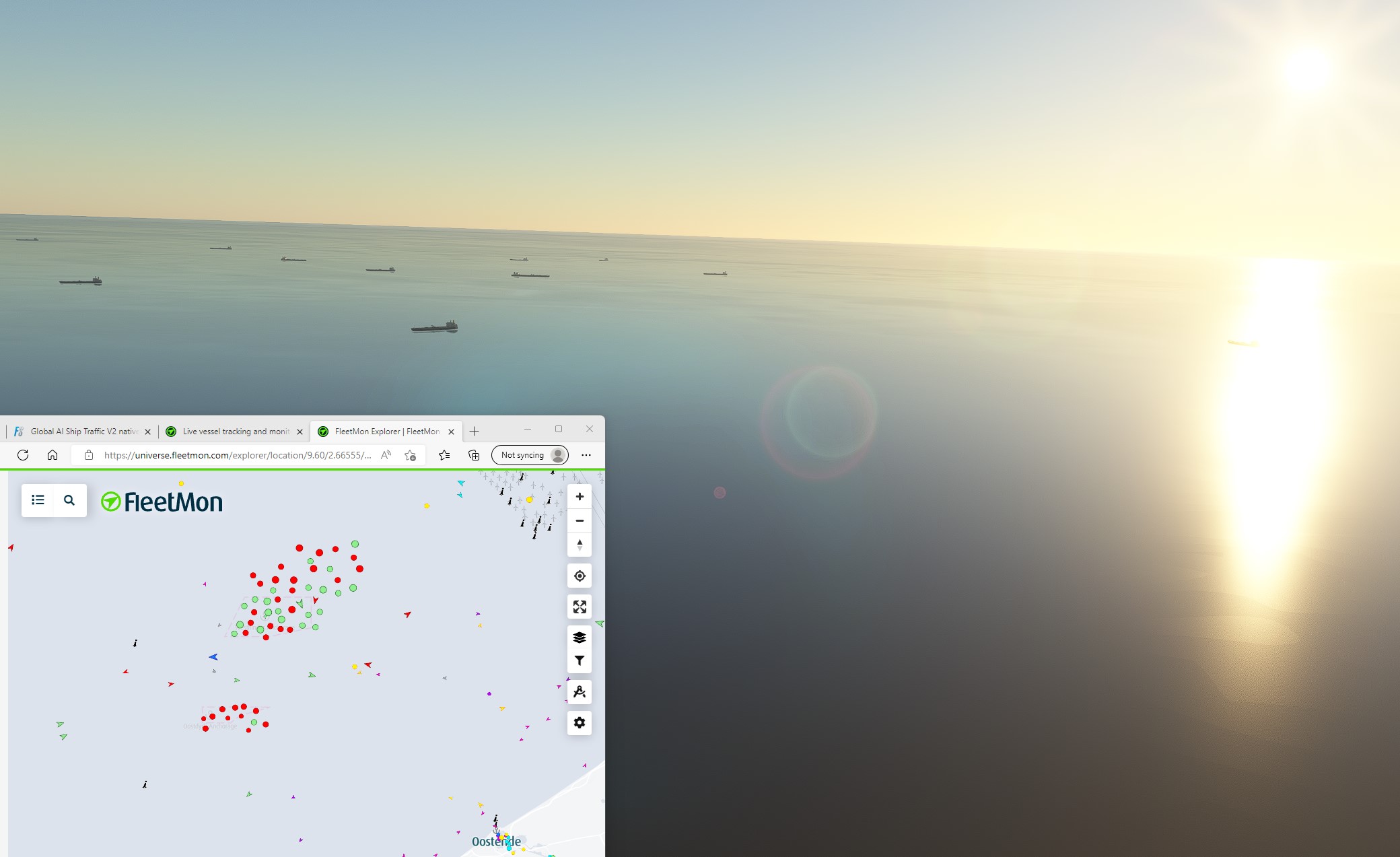
Task: Open map settings gear
Action: click(580, 723)
